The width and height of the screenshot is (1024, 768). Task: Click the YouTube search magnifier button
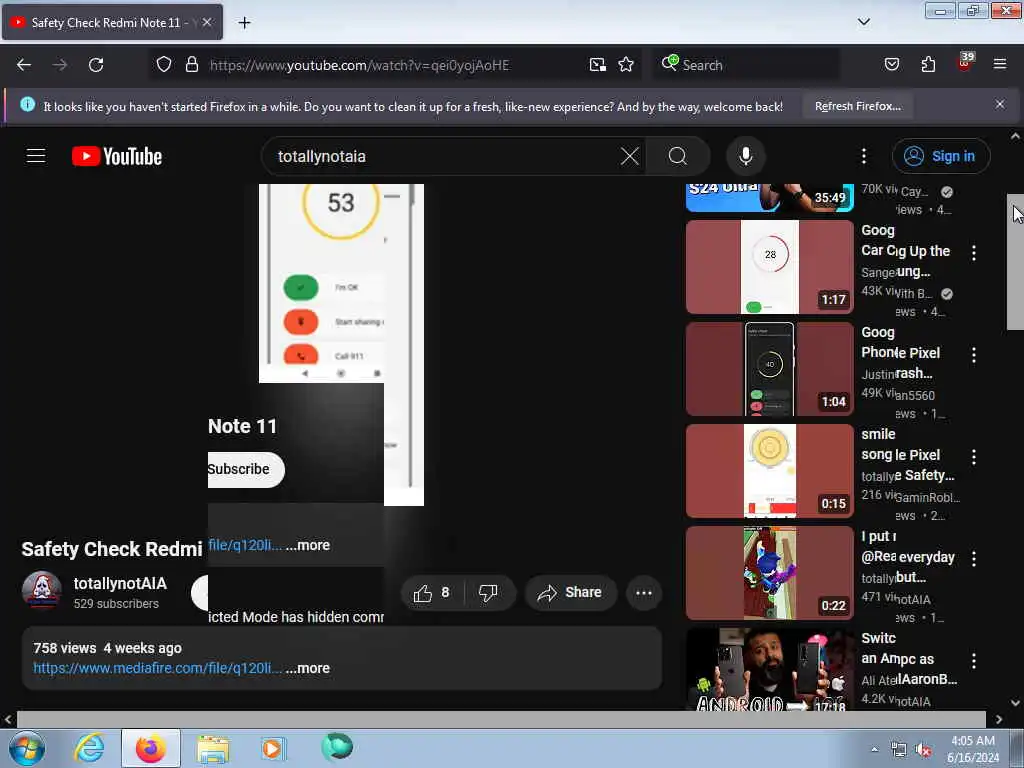[678, 156]
